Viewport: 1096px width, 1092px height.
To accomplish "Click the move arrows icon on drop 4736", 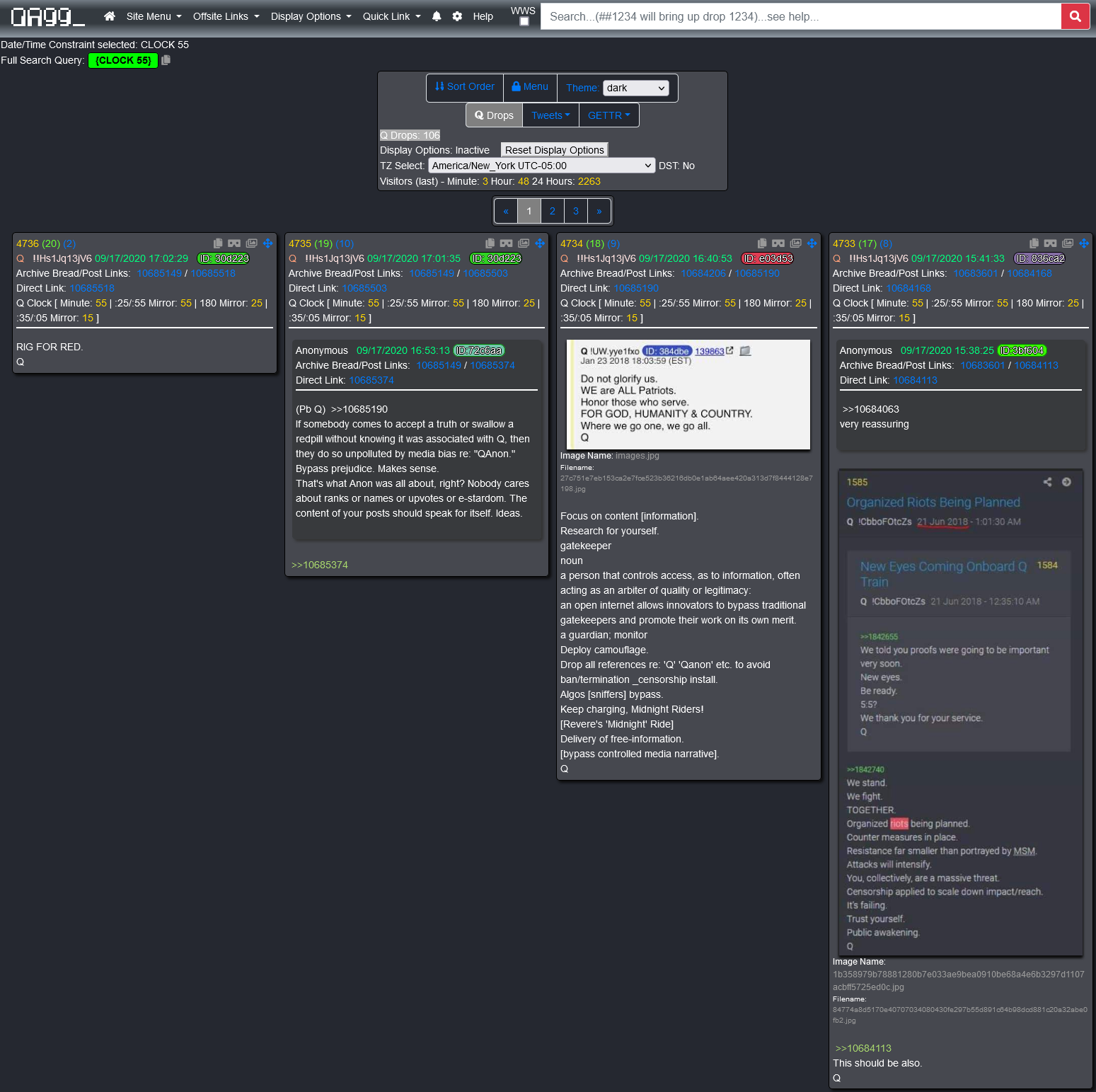I will click(267, 243).
